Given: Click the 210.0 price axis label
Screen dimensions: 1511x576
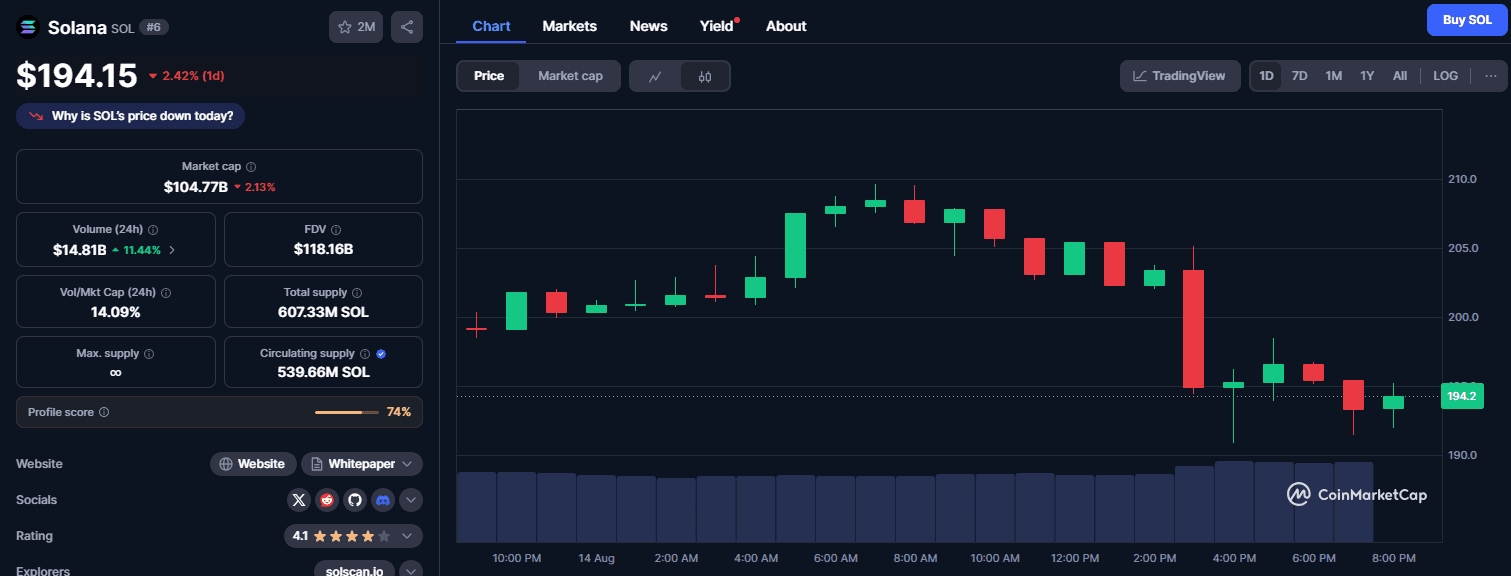Looking at the screenshot, I should click(x=1463, y=179).
